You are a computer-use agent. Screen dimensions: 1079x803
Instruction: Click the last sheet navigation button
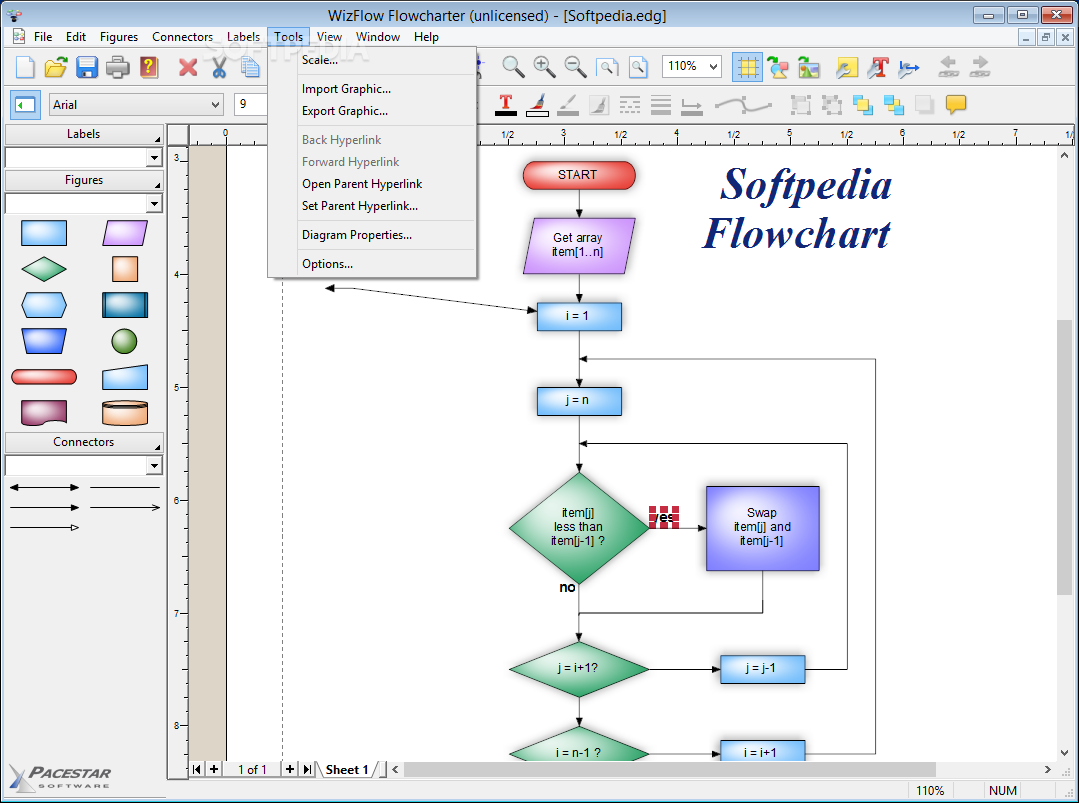coord(307,769)
